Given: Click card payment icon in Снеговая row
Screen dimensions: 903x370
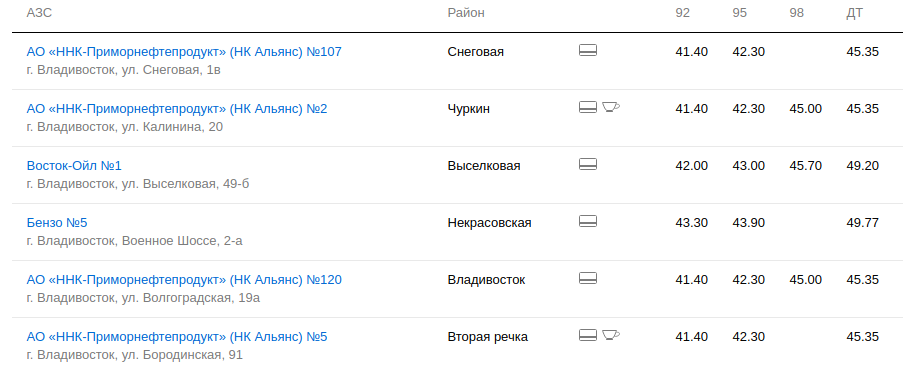Looking at the screenshot, I should (x=587, y=50).
